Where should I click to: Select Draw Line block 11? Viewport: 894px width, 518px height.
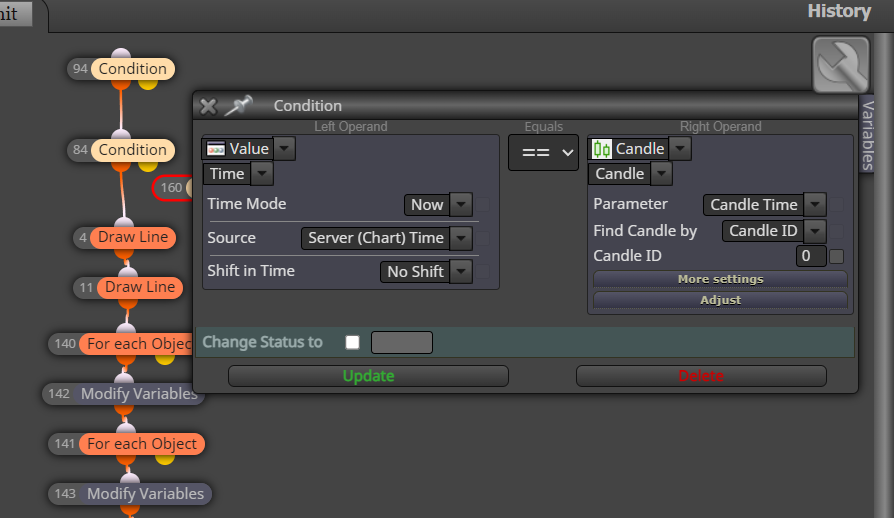140,287
